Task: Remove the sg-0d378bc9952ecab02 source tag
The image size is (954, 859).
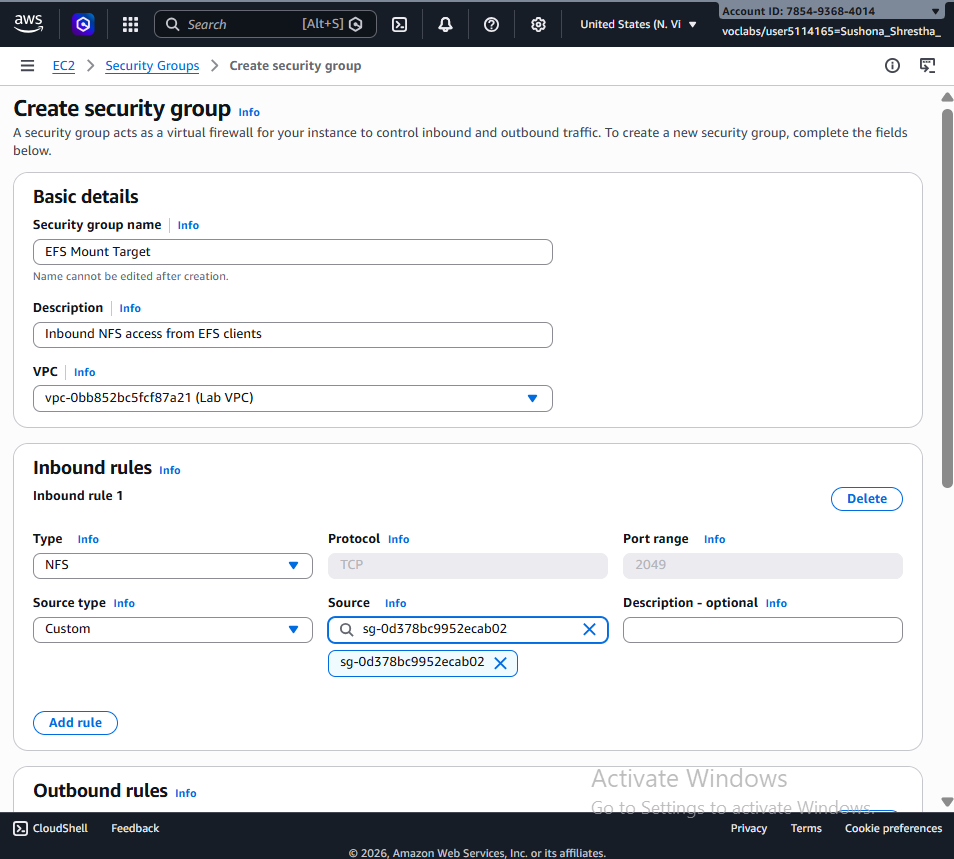Action: click(500, 663)
